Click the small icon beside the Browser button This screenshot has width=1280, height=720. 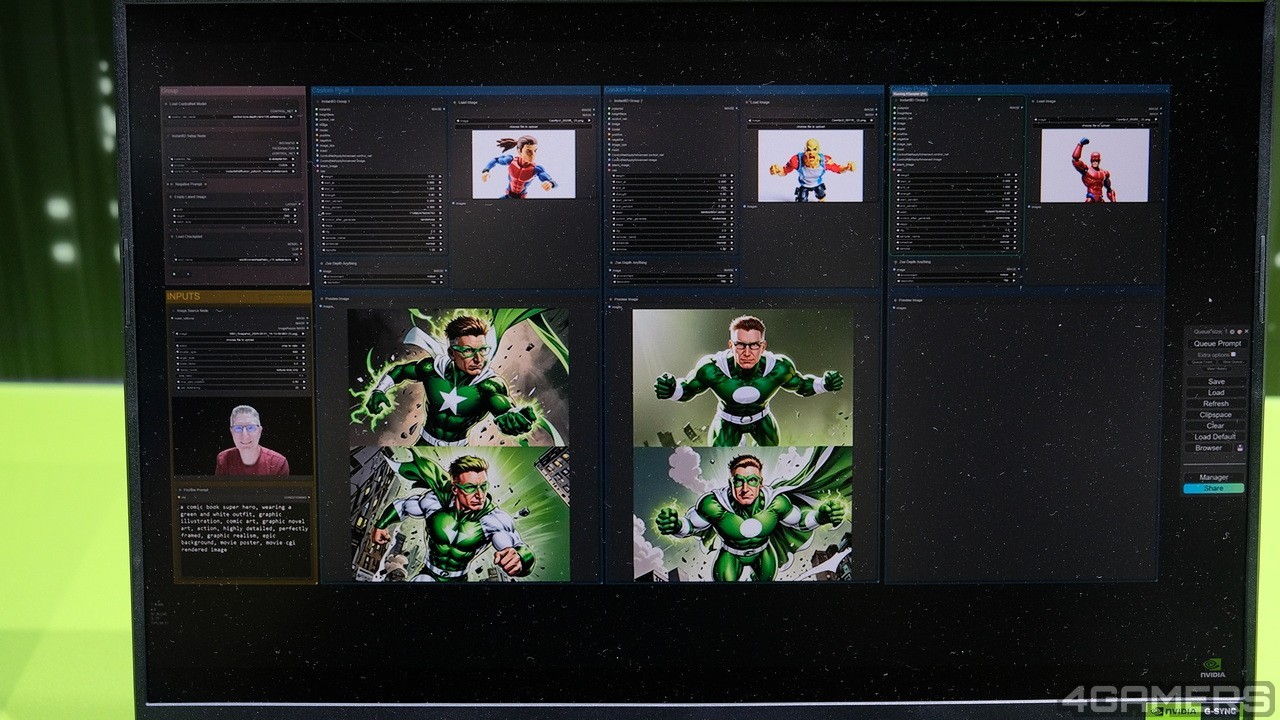1240,448
